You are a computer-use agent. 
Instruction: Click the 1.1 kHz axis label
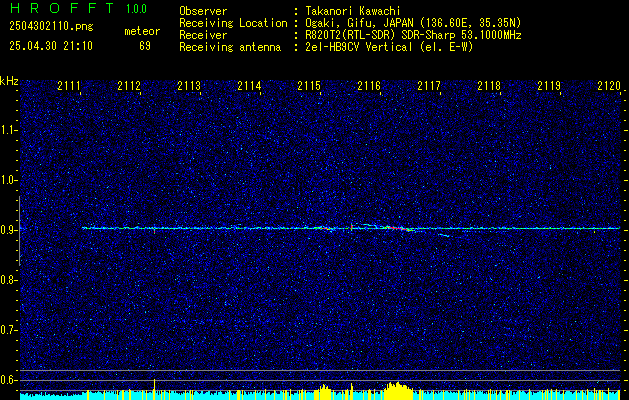point(8,130)
